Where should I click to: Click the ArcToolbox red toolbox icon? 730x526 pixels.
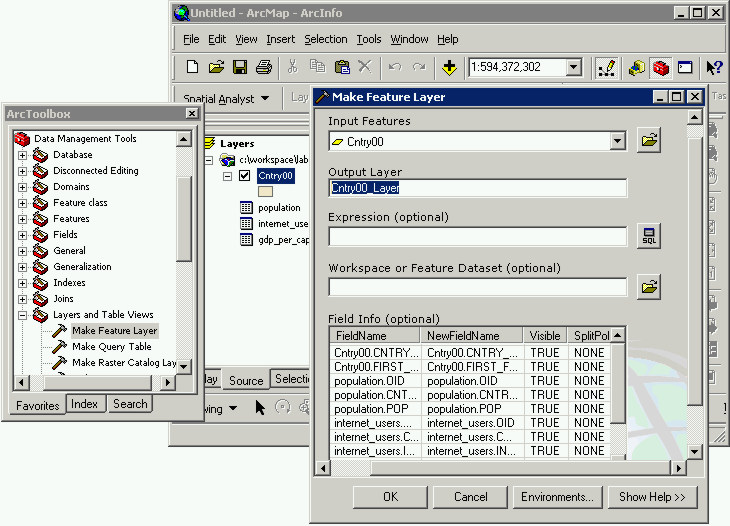tap(660, 67)
